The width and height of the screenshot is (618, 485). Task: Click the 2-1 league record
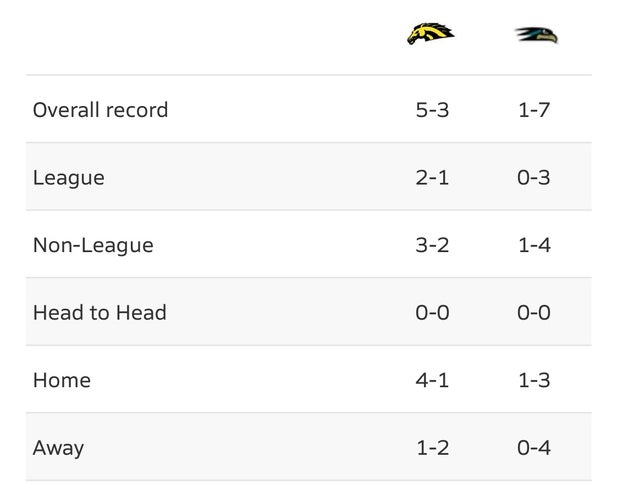[432, 177]
